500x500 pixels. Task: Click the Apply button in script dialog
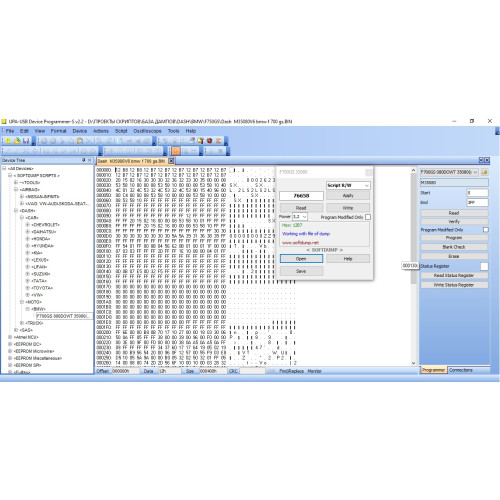348,196
